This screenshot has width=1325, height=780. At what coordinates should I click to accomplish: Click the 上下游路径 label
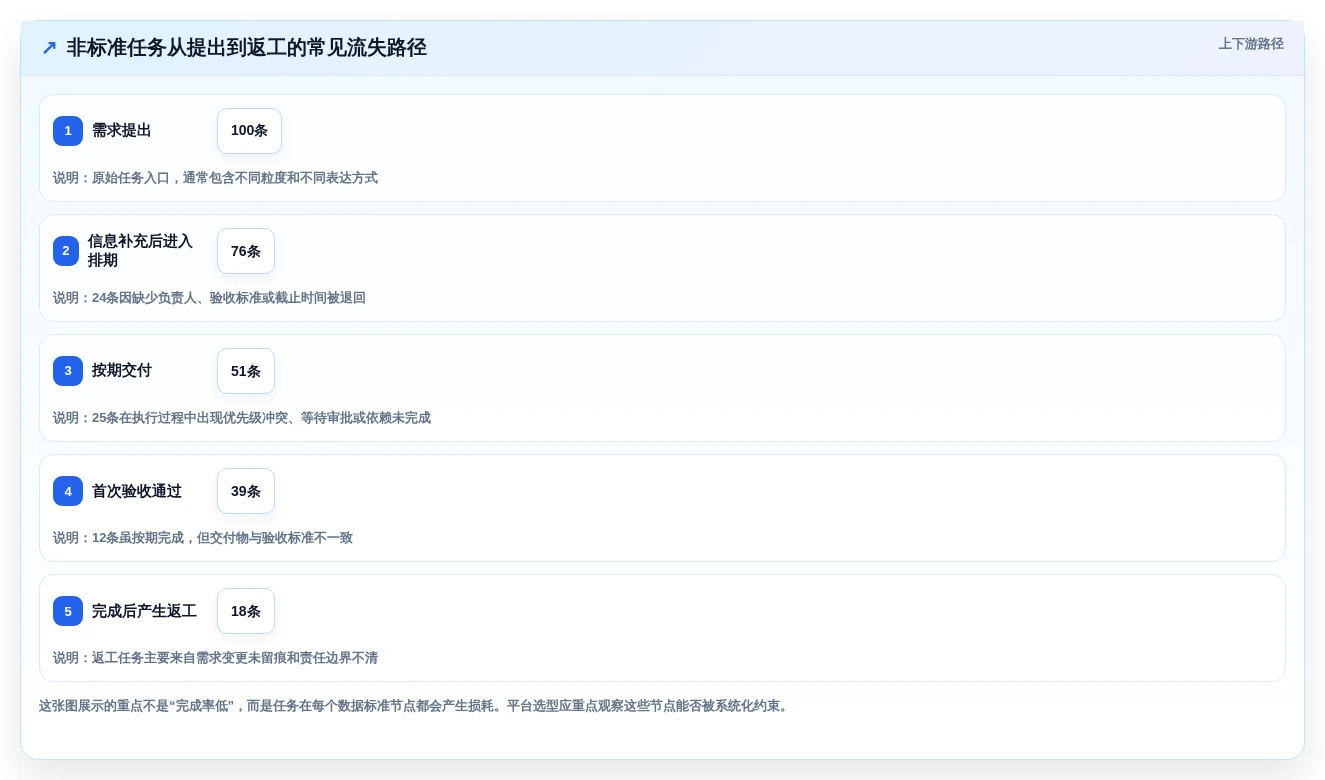(1251, 44)
